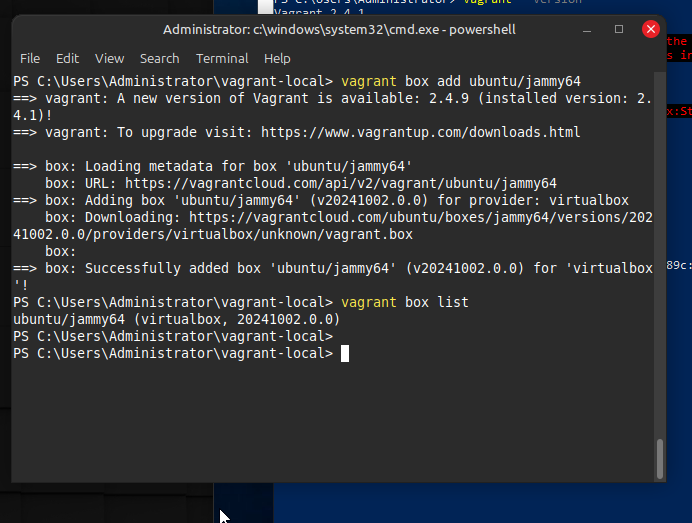This screenshot has width=692, height=523.
Task: Click the vagrantup.com downloads URL
Action: coord(420,132)
